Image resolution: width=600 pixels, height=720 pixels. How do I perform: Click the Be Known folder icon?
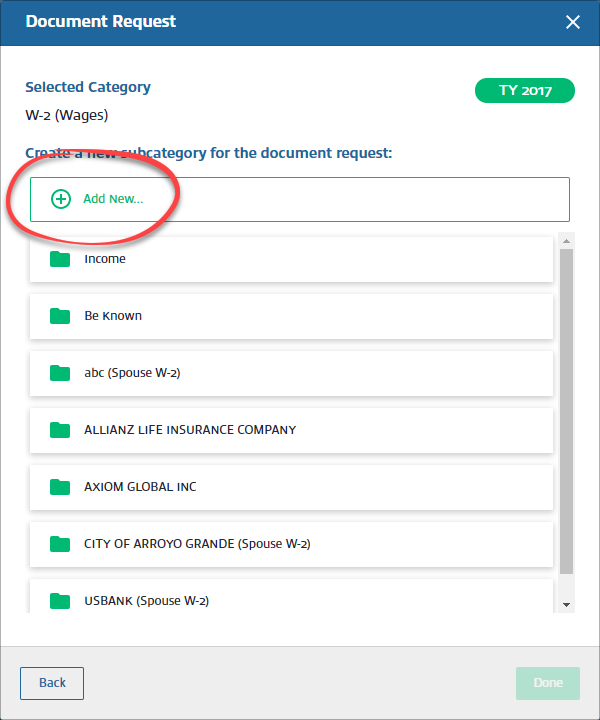click(60, 316)
